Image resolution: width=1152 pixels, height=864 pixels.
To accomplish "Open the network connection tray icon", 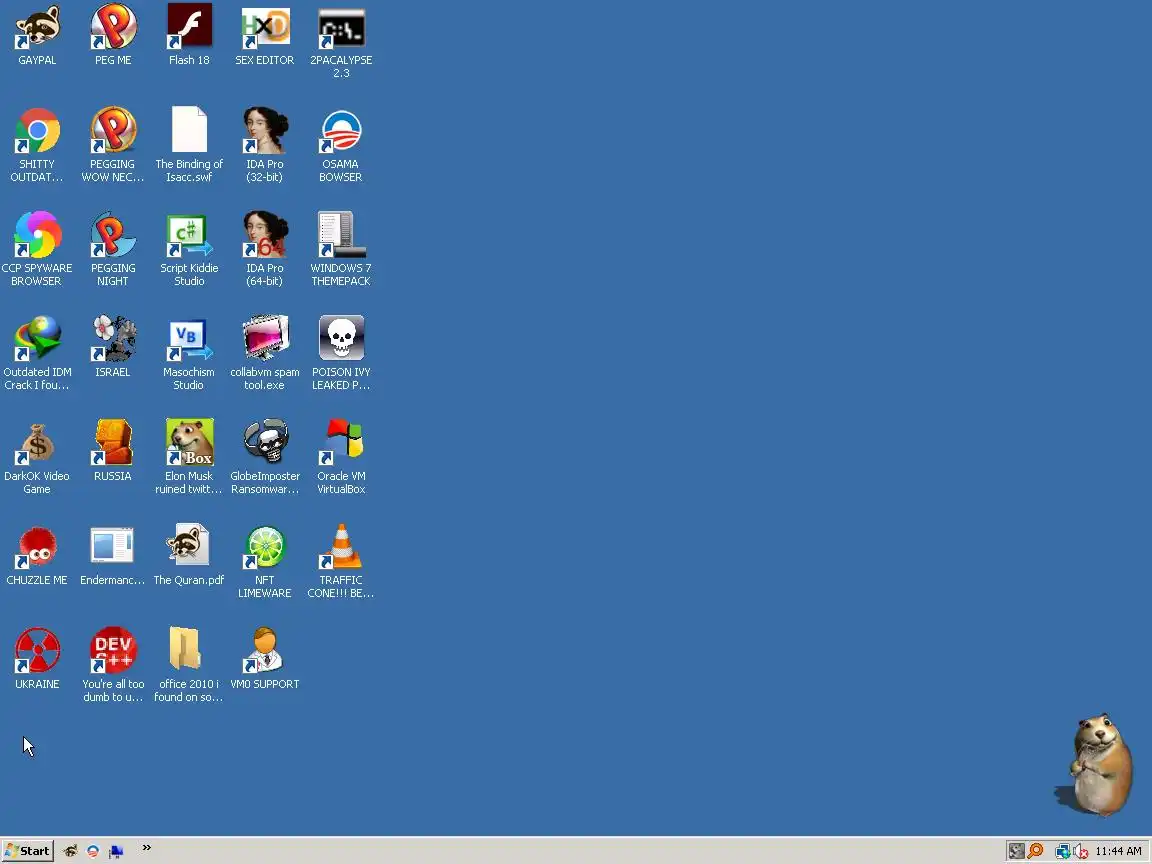I will pyautogui.click(x=1062, y=852).
